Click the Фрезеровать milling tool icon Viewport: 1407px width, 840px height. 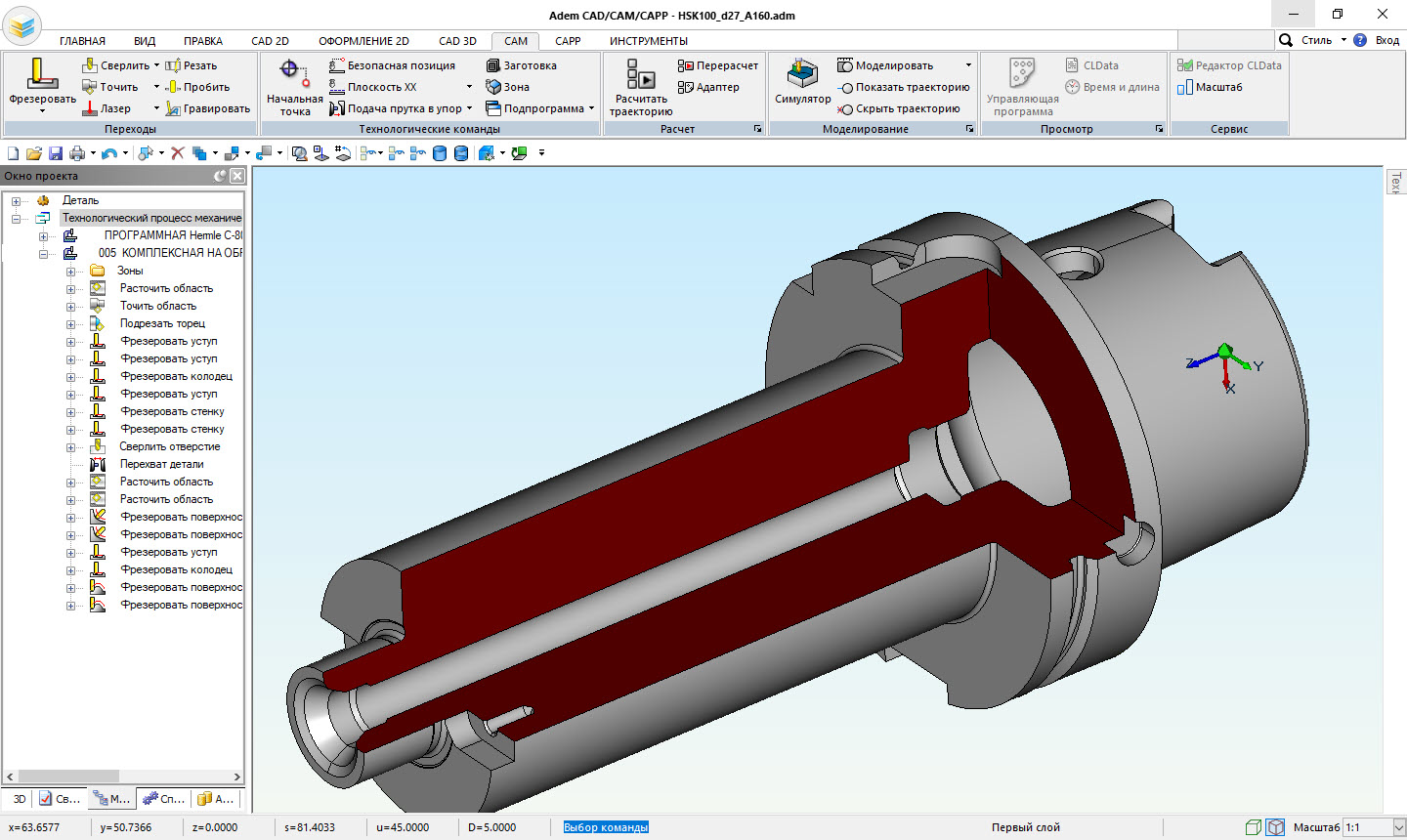click(x=41, y=74)
